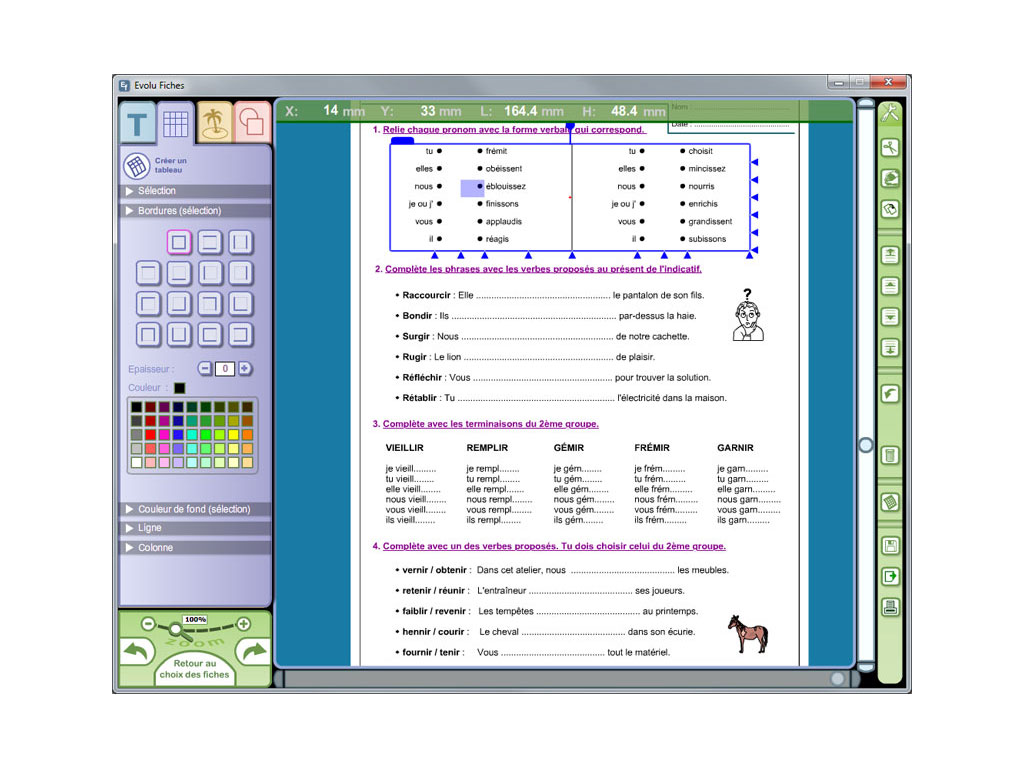
Task: Click the zoom in plus icon
Action: 243,624
